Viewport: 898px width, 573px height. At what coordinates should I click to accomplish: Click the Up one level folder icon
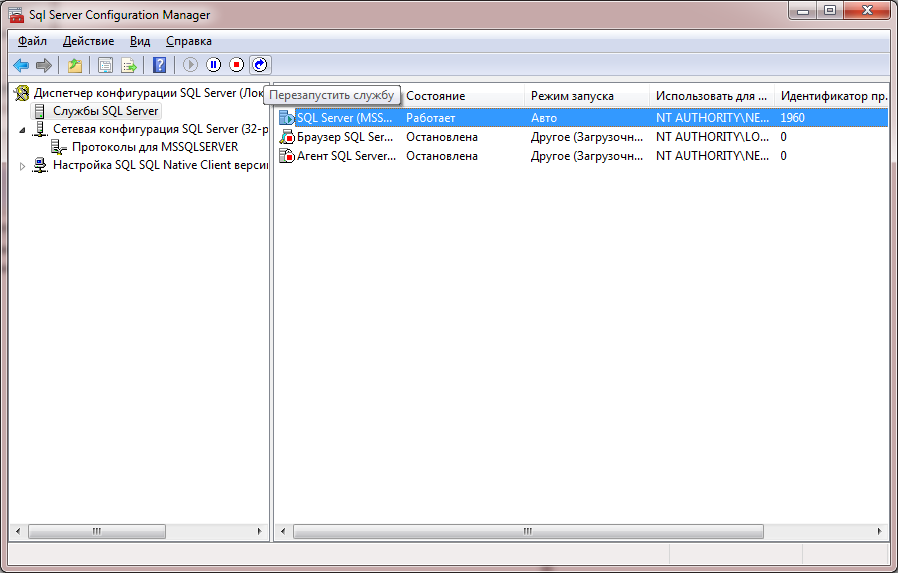(x=75, y=65)
